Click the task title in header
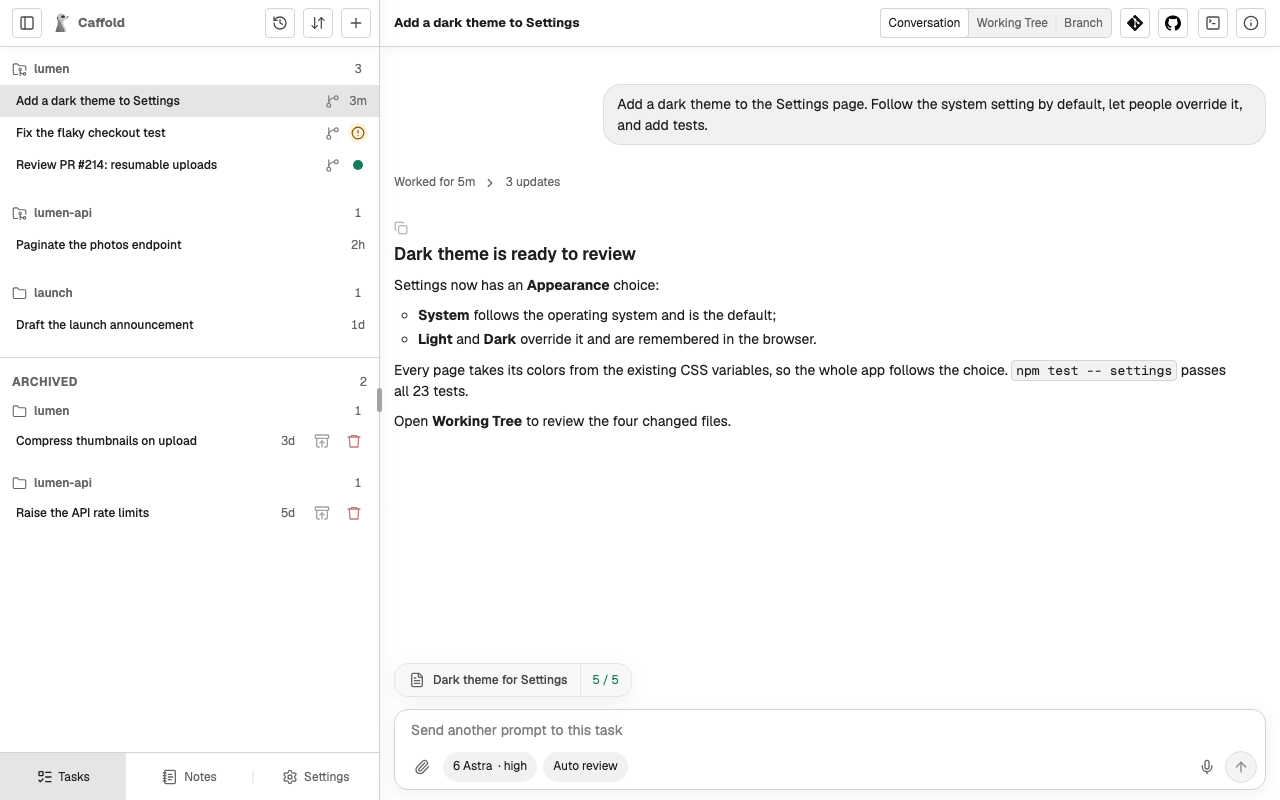1280x800 pixels. click(487, 23)
